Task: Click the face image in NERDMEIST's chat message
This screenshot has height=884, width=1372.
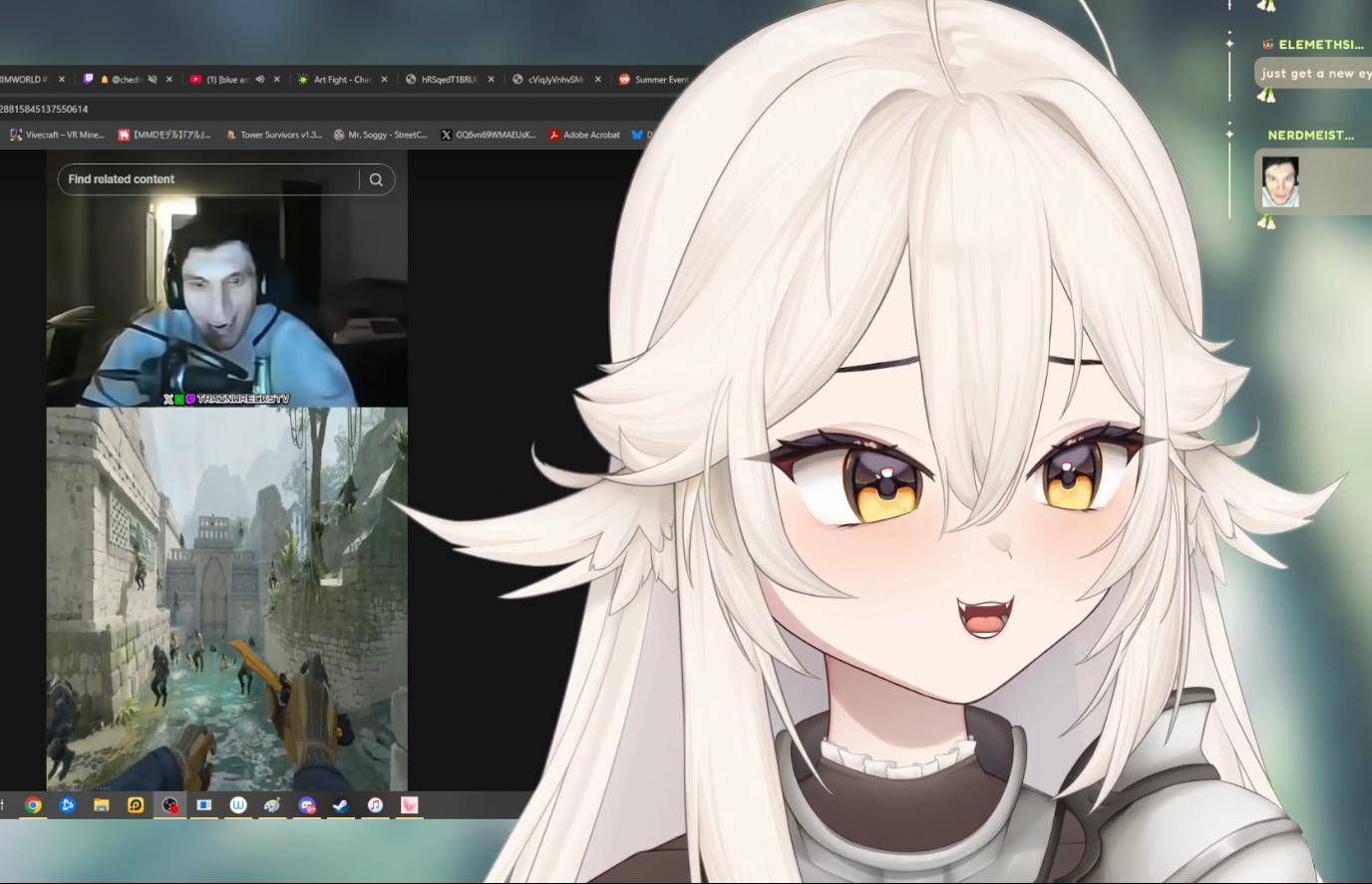Action: pyautogui.click(x=1280, y=181)
